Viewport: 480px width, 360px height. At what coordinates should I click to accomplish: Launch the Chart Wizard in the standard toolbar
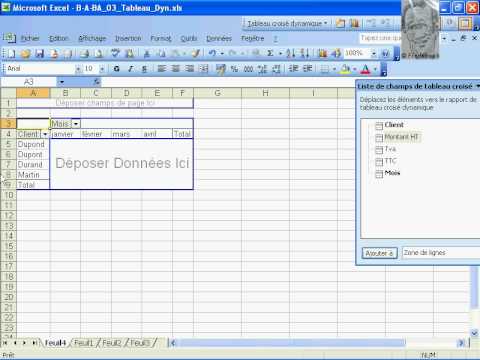pos(322,53)
